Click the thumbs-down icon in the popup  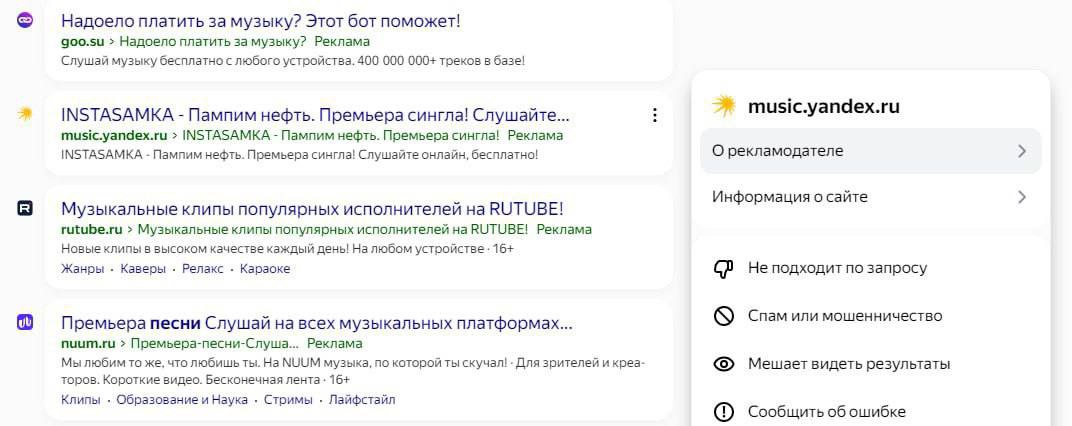click(724, 268)
